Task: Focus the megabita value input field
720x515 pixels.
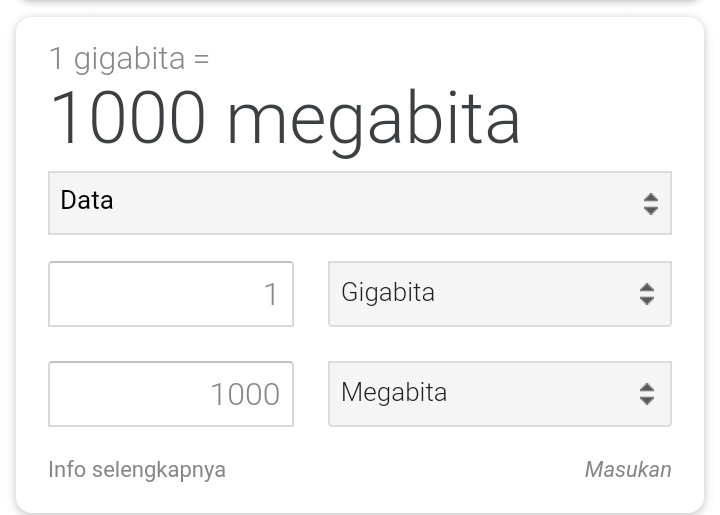Action: (x=171, y=394)
